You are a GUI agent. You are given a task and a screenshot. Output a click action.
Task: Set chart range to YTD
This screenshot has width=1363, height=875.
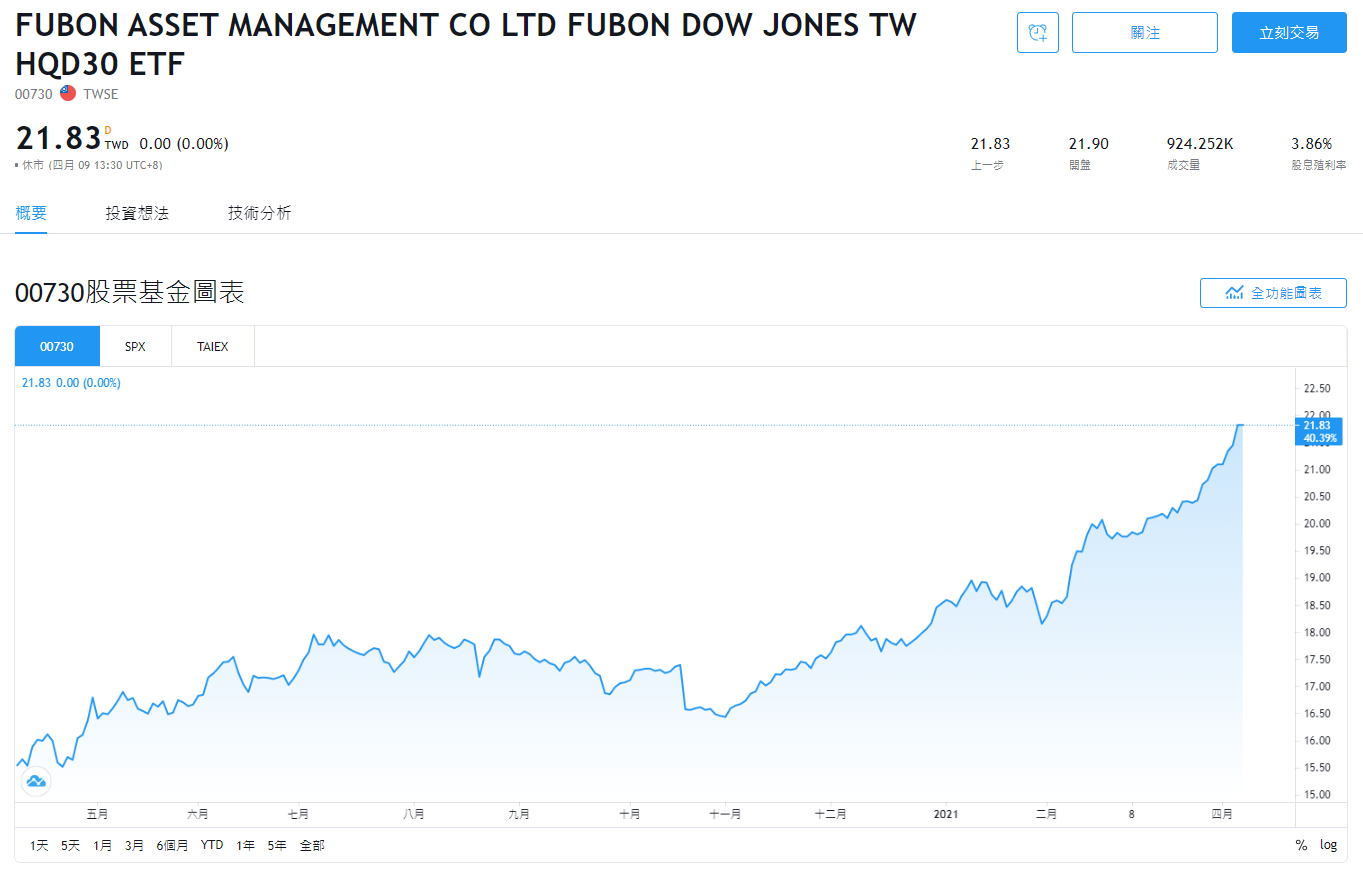[x=212, y=845]
